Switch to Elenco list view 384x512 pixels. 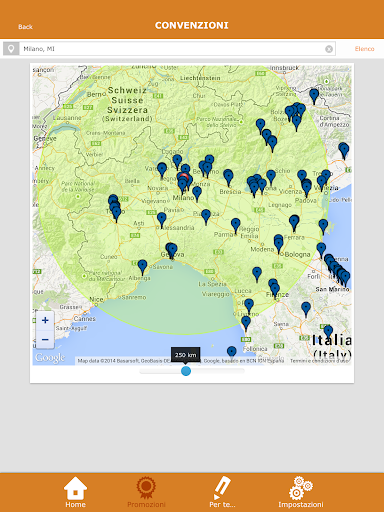click(x=364, y=49)
